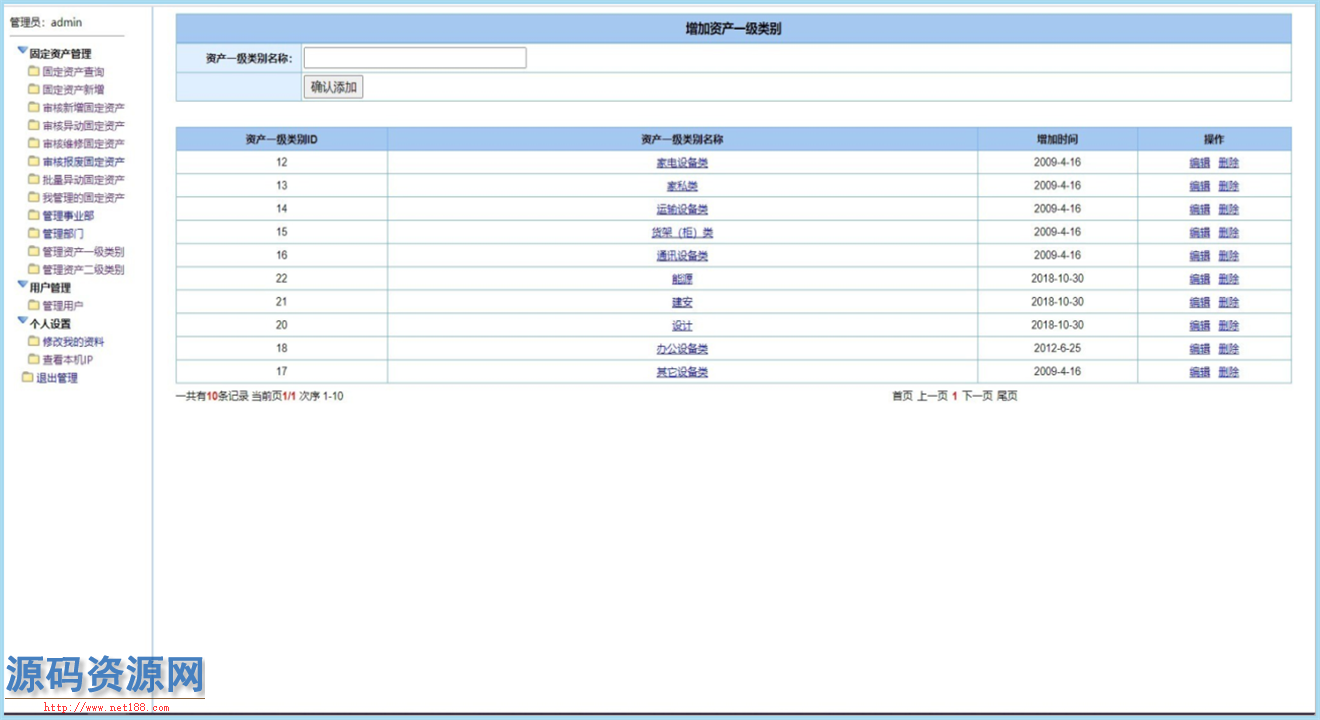
Task: Open the 办公设备类 category link
Action: 682,349
